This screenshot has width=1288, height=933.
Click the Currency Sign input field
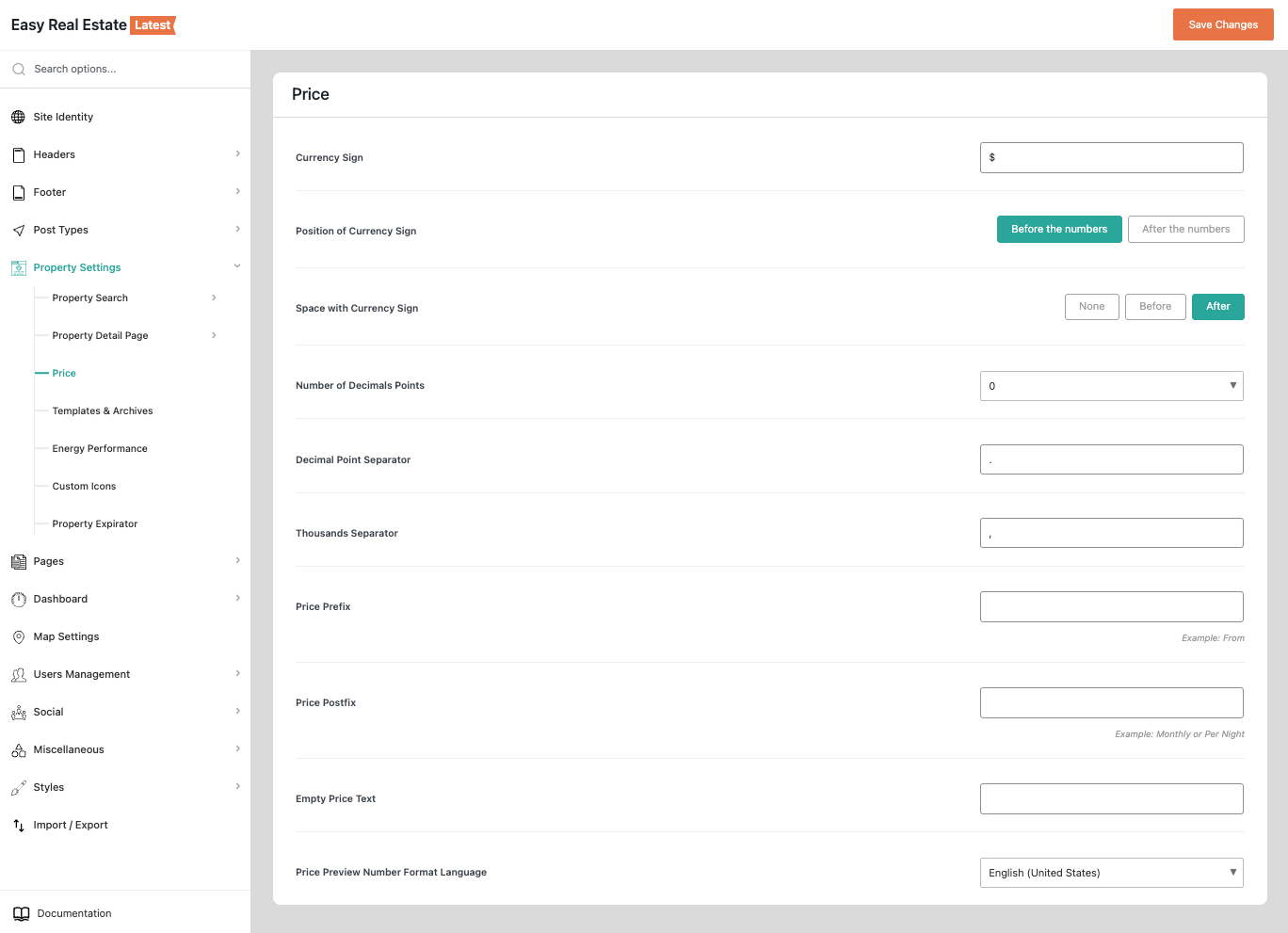[x=1111, y=157]
